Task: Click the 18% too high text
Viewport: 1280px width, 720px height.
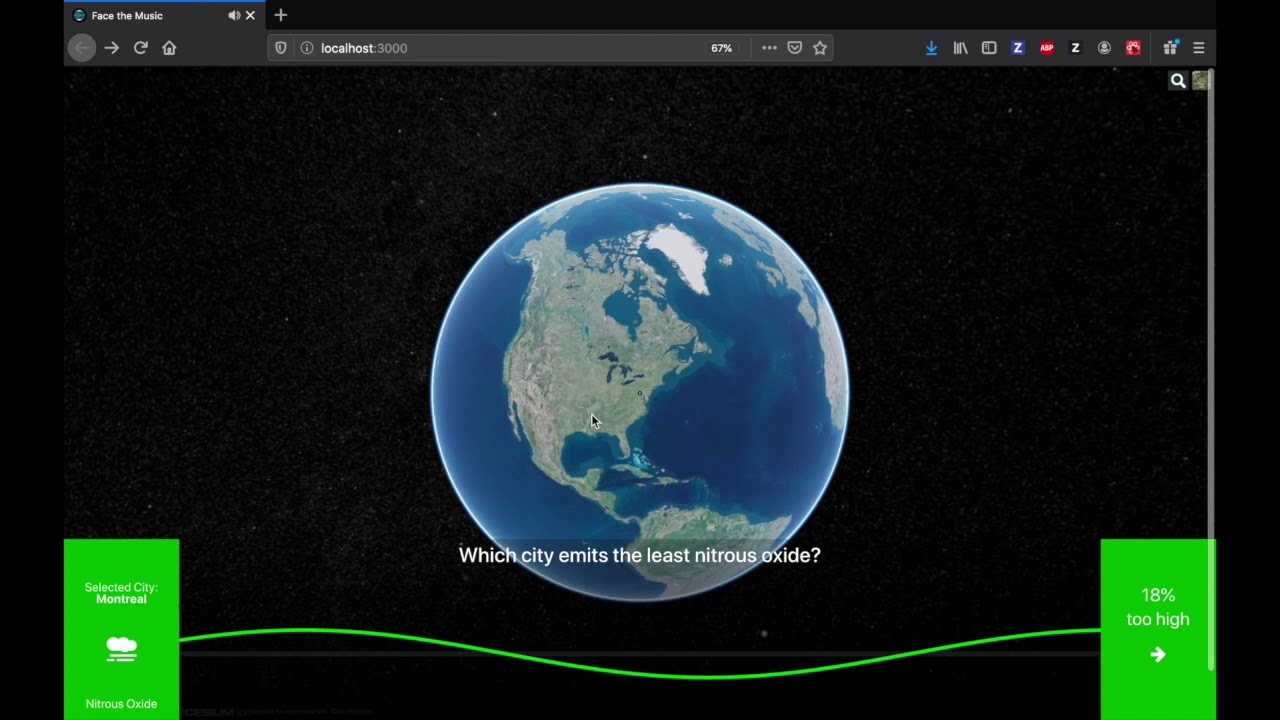Action: (1158, 607)
